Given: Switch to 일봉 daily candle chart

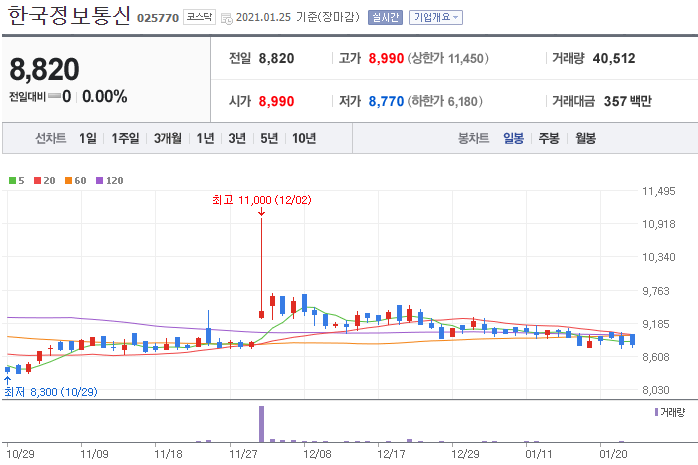Looking at the screenshot, I should (513, 138).
